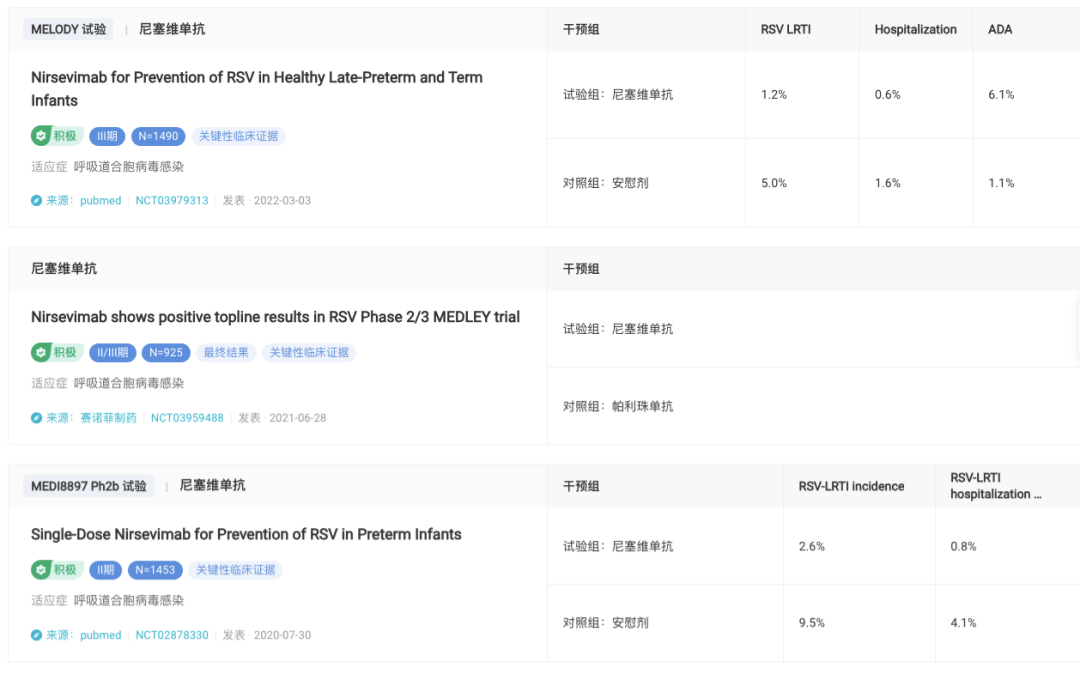Open the NCT03979313 trial link
Image resolution: width=1080 pixels, height=674 pixels.
172,201
